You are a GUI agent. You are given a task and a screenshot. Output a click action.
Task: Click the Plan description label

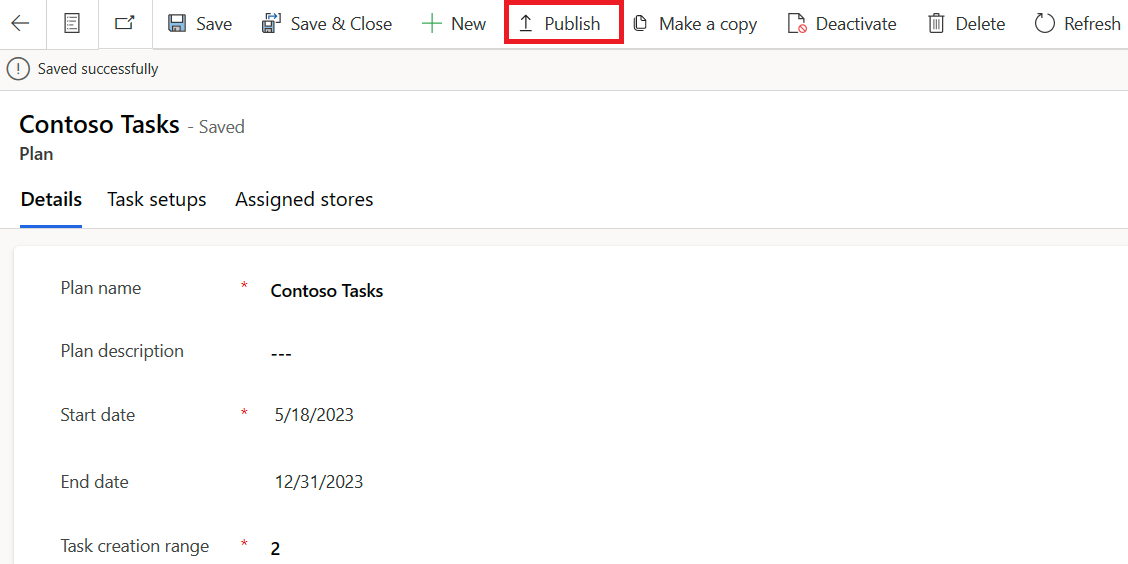122,352
